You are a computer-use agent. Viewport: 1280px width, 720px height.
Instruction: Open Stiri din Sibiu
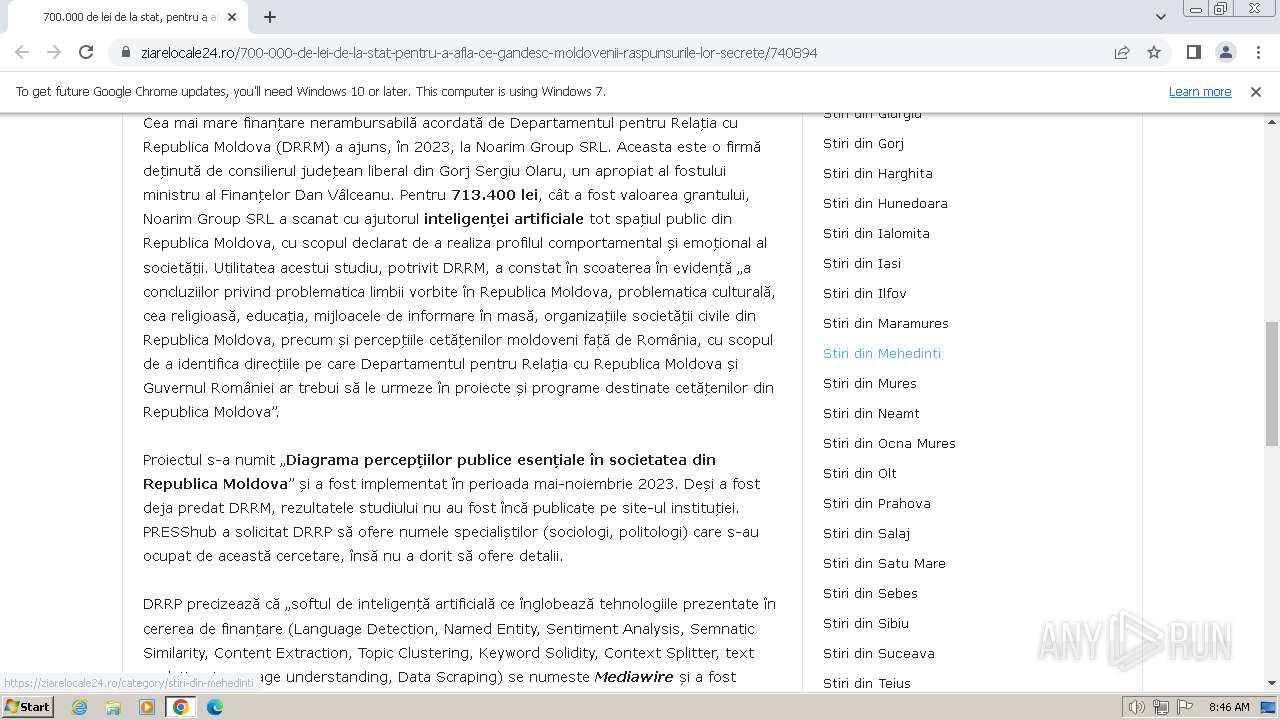pos(866,623)
